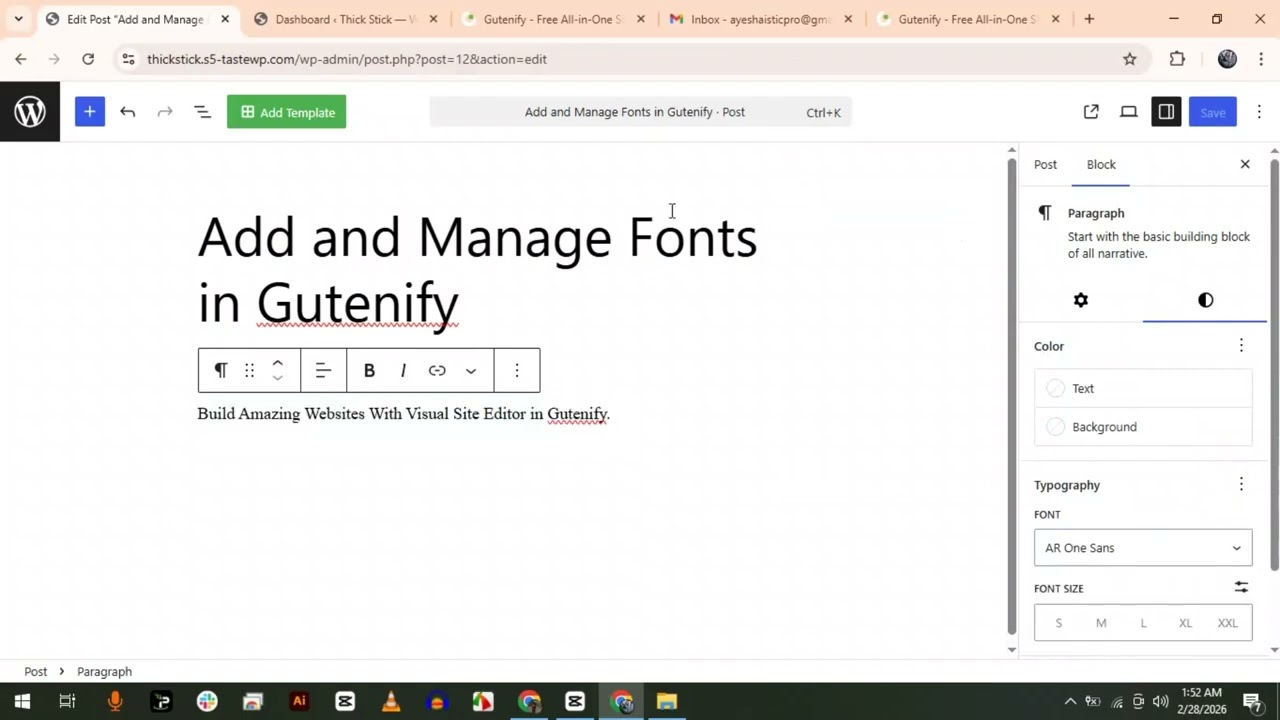Open browser extensions puzzle icon
This screenshot has height=720, width=1280.
(x=1177, y=59)
